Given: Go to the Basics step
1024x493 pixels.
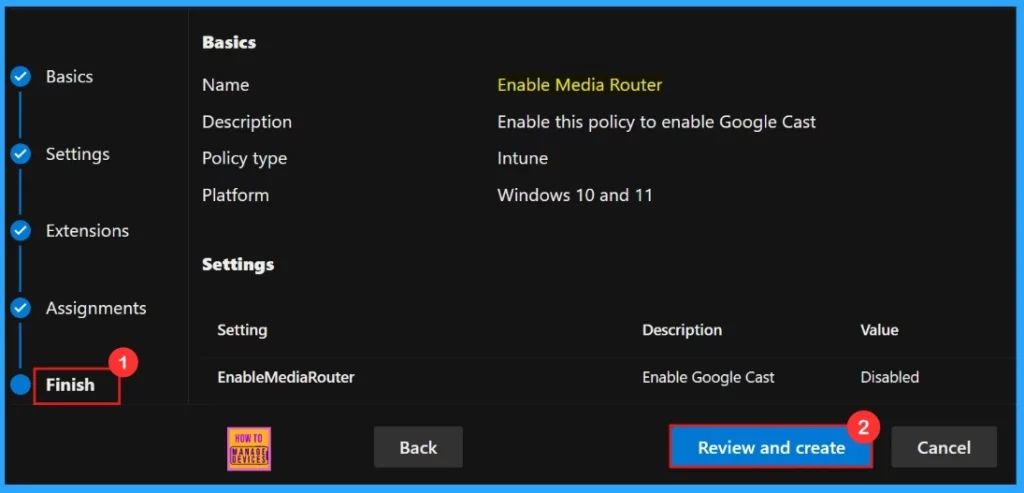Looking at the screenshot, I should (x=69, y=77).
